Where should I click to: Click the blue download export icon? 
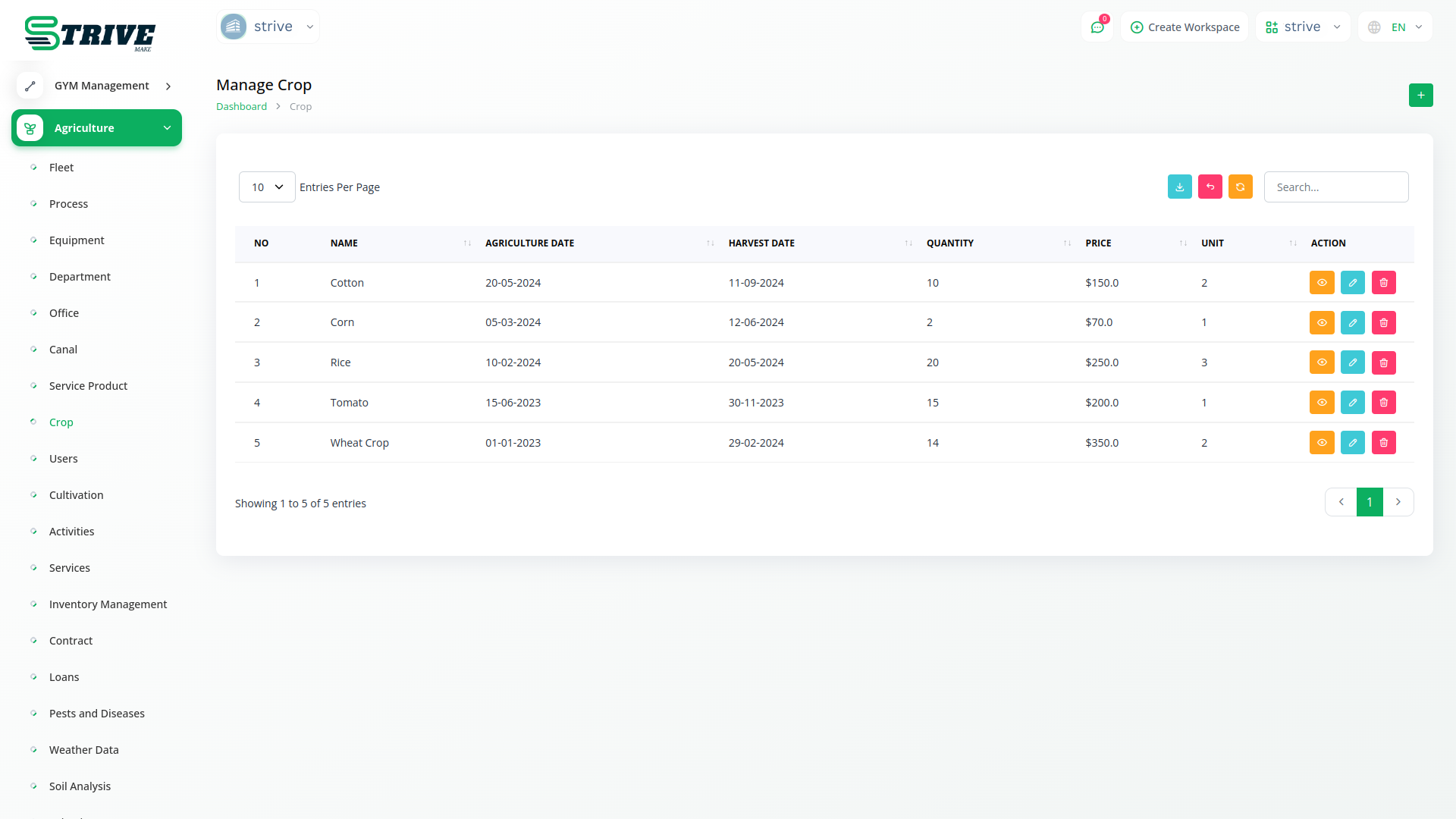[1179, 187]
